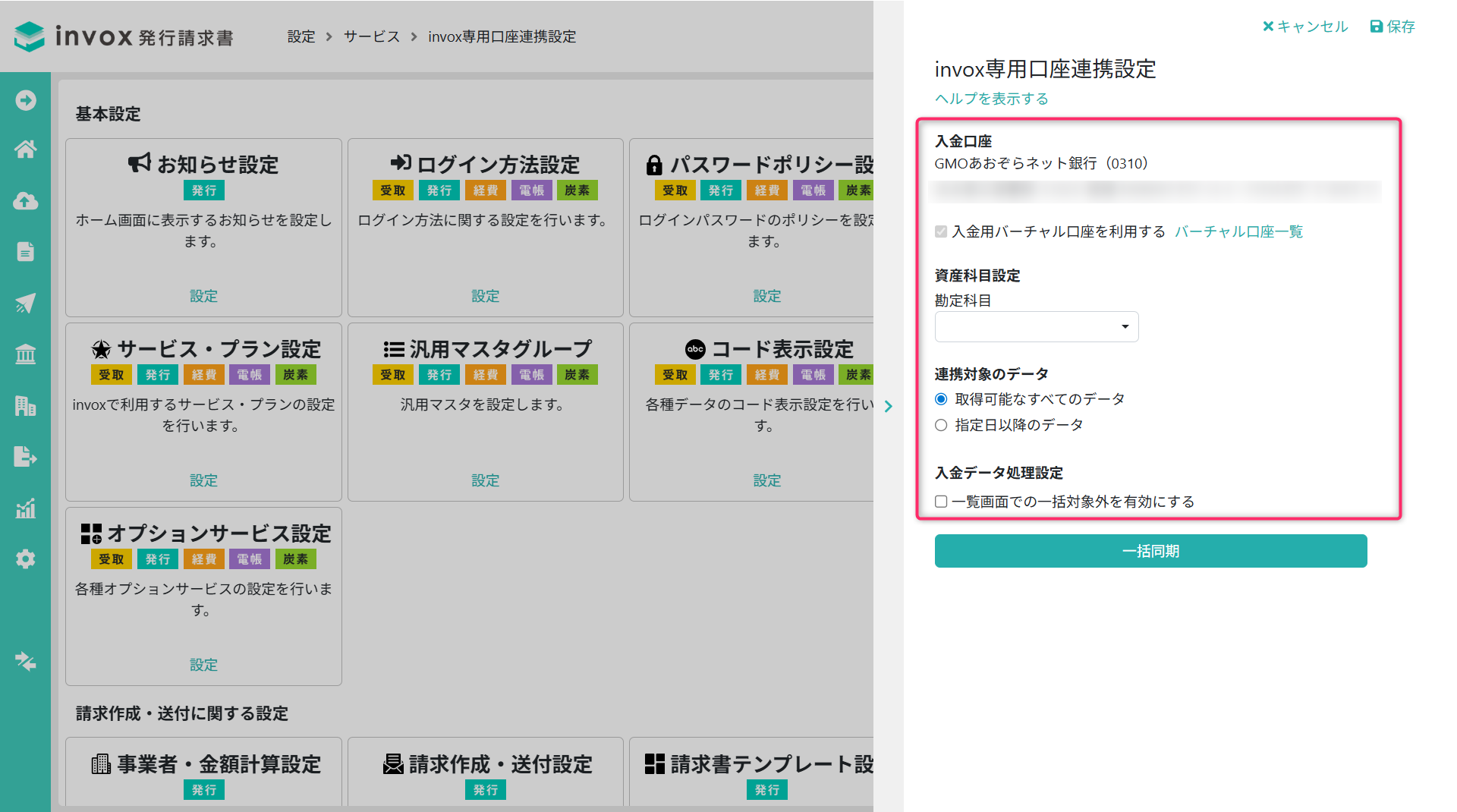Click キャンセル to close the panel
Viewport: 1457px width, 812px height.
[x=1305, y=27]
